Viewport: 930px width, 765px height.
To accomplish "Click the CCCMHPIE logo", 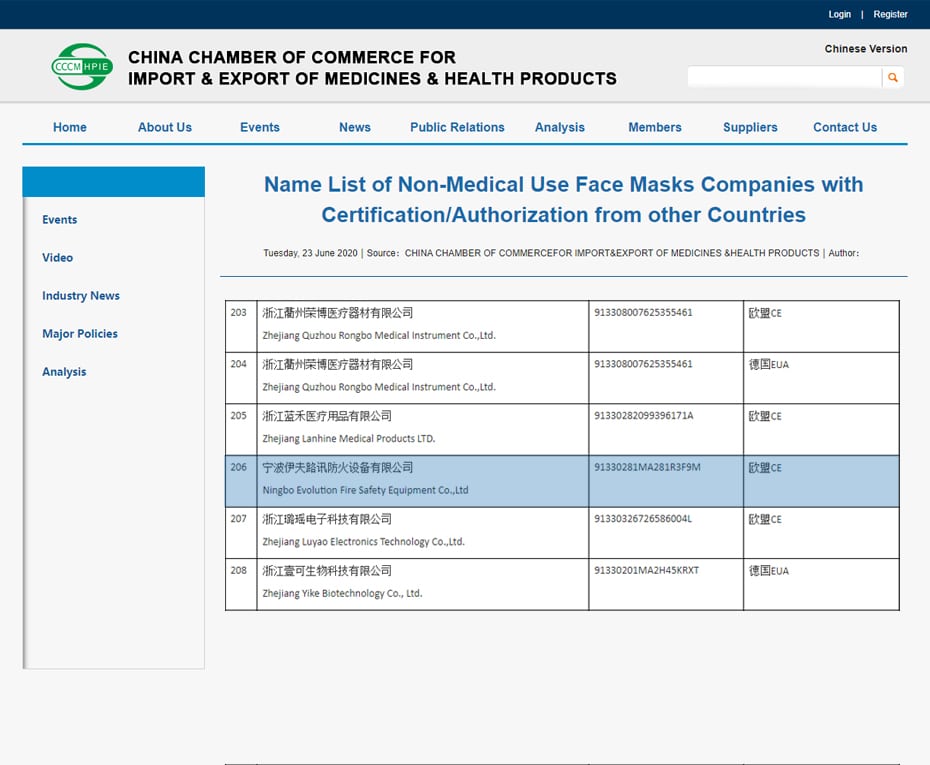I will (82, 66).
